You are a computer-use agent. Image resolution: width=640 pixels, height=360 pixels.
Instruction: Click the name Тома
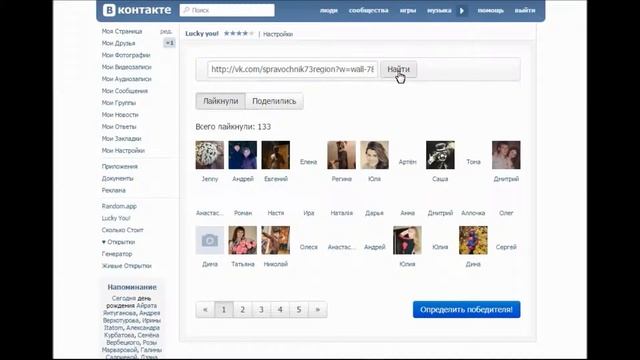click(x=473, y=162)
